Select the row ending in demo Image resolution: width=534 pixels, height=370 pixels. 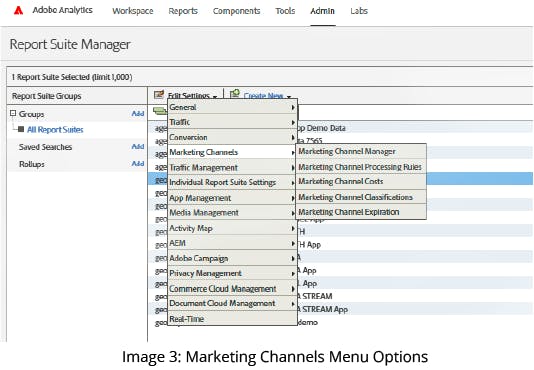click(x=341, y=322)
